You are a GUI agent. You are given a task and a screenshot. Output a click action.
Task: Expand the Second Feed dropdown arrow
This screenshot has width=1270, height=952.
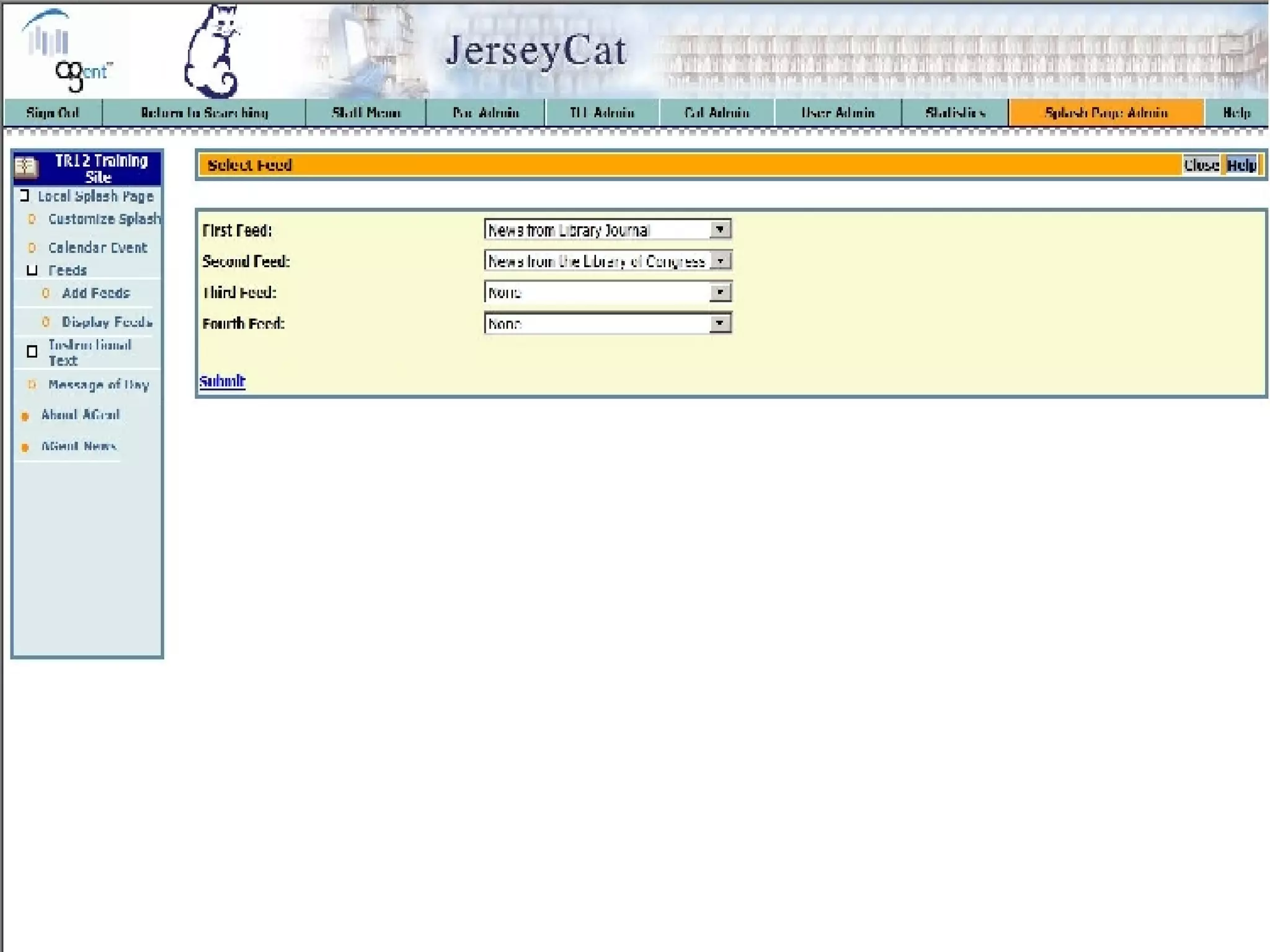[x=720, y=261]
